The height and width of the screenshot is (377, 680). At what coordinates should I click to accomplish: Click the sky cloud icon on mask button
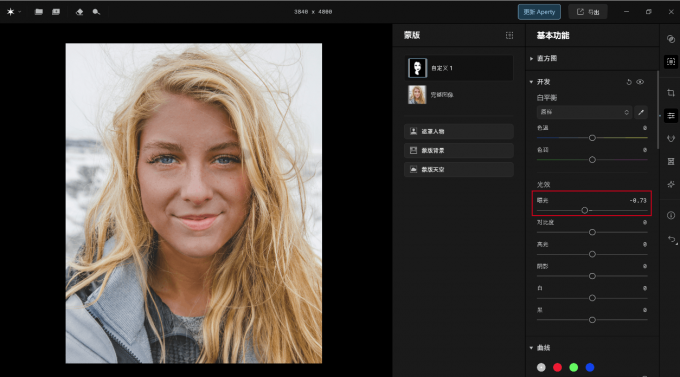(413, 169)
